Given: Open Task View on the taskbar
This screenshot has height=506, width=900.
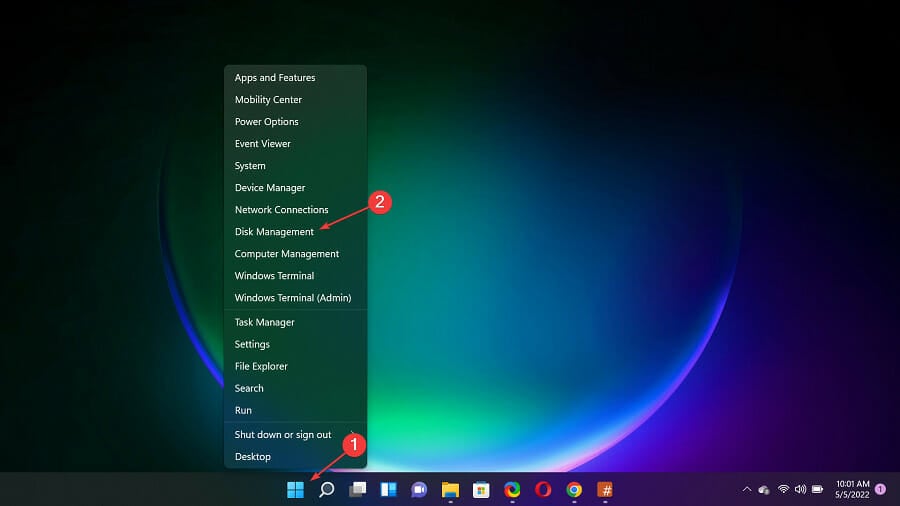Looking at the screenshot, I should point(358,489).
